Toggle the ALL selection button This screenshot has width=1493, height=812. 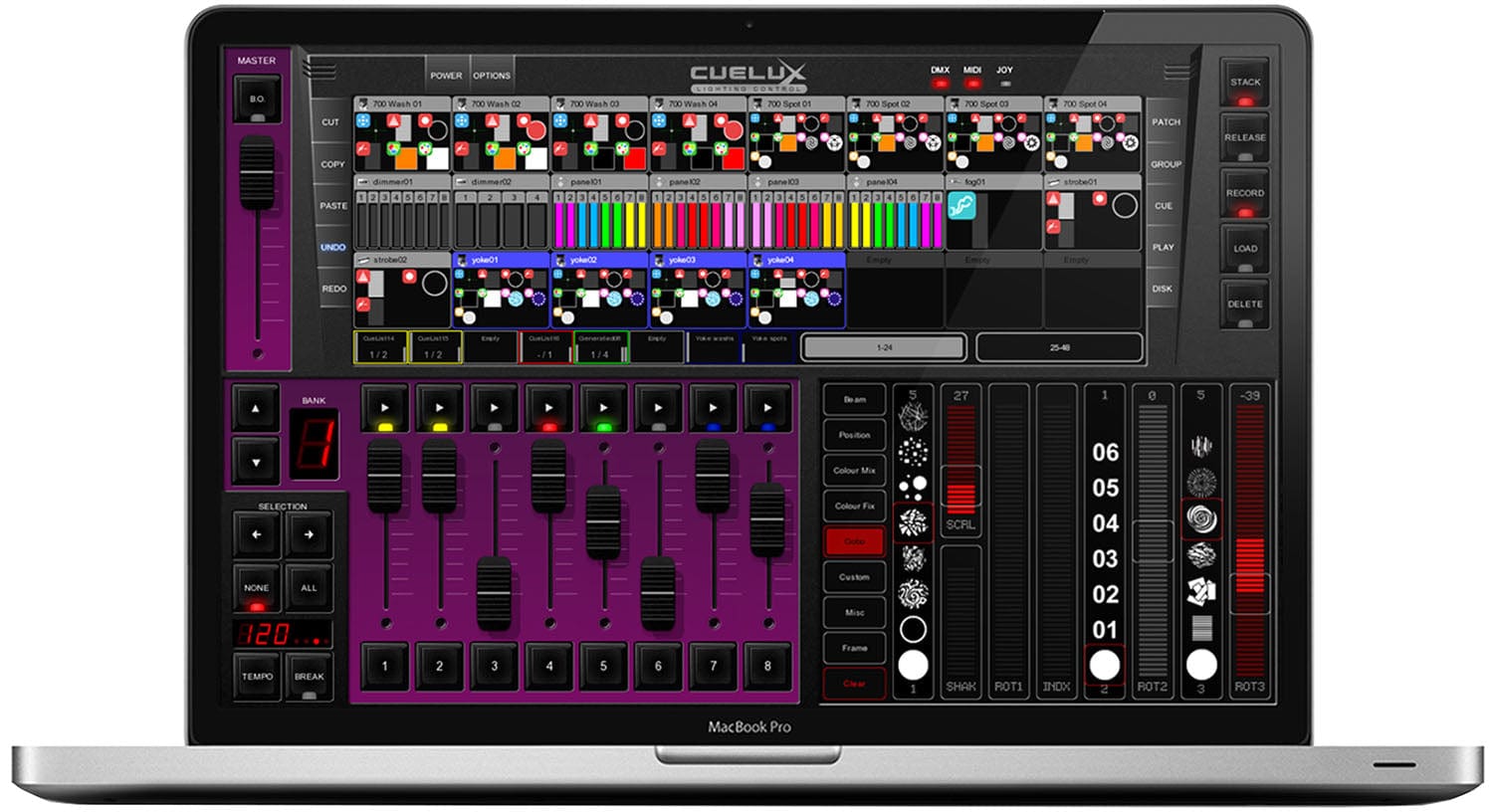309,588
